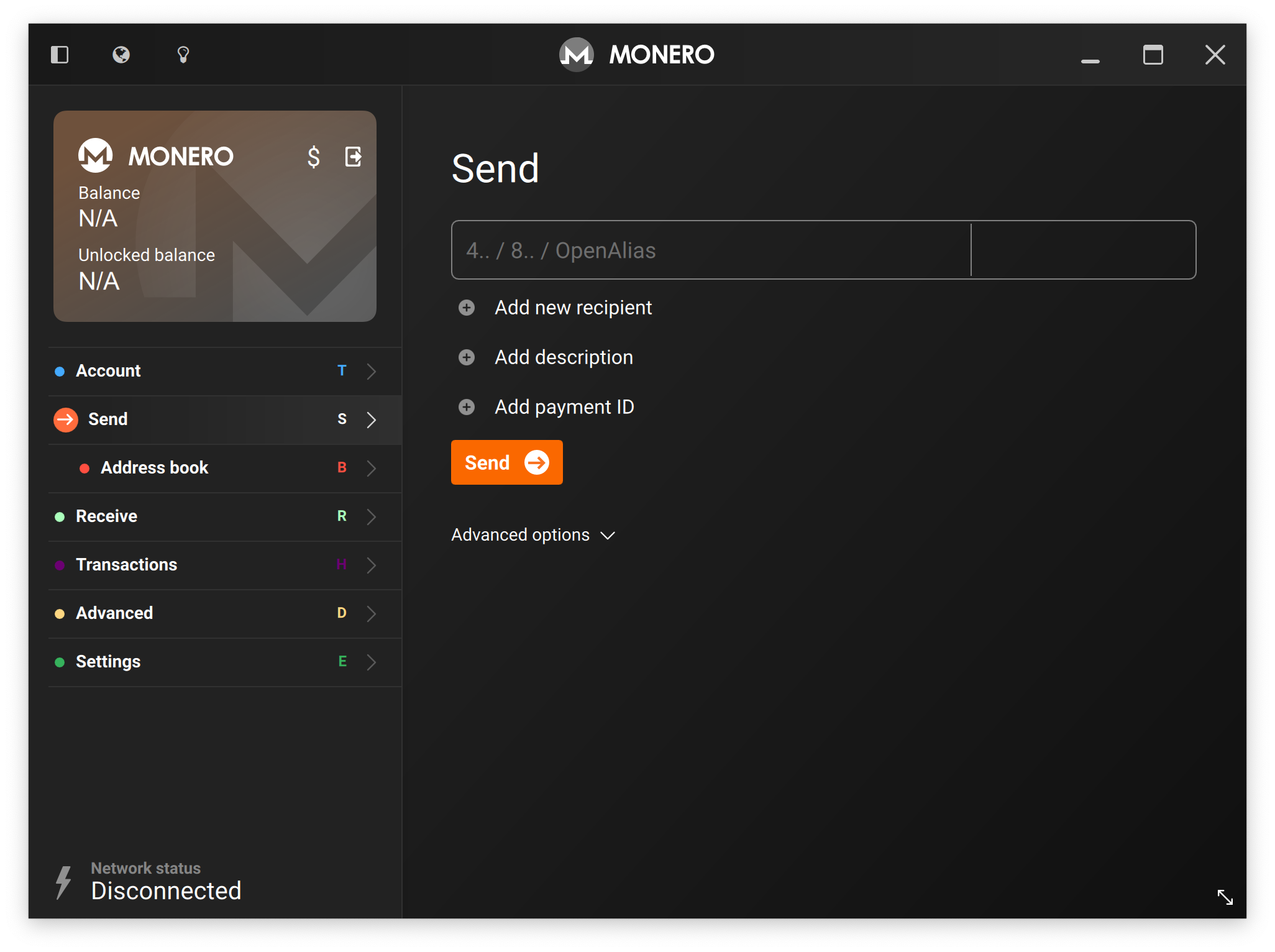Expand Advanced options section

coord(533,535)
